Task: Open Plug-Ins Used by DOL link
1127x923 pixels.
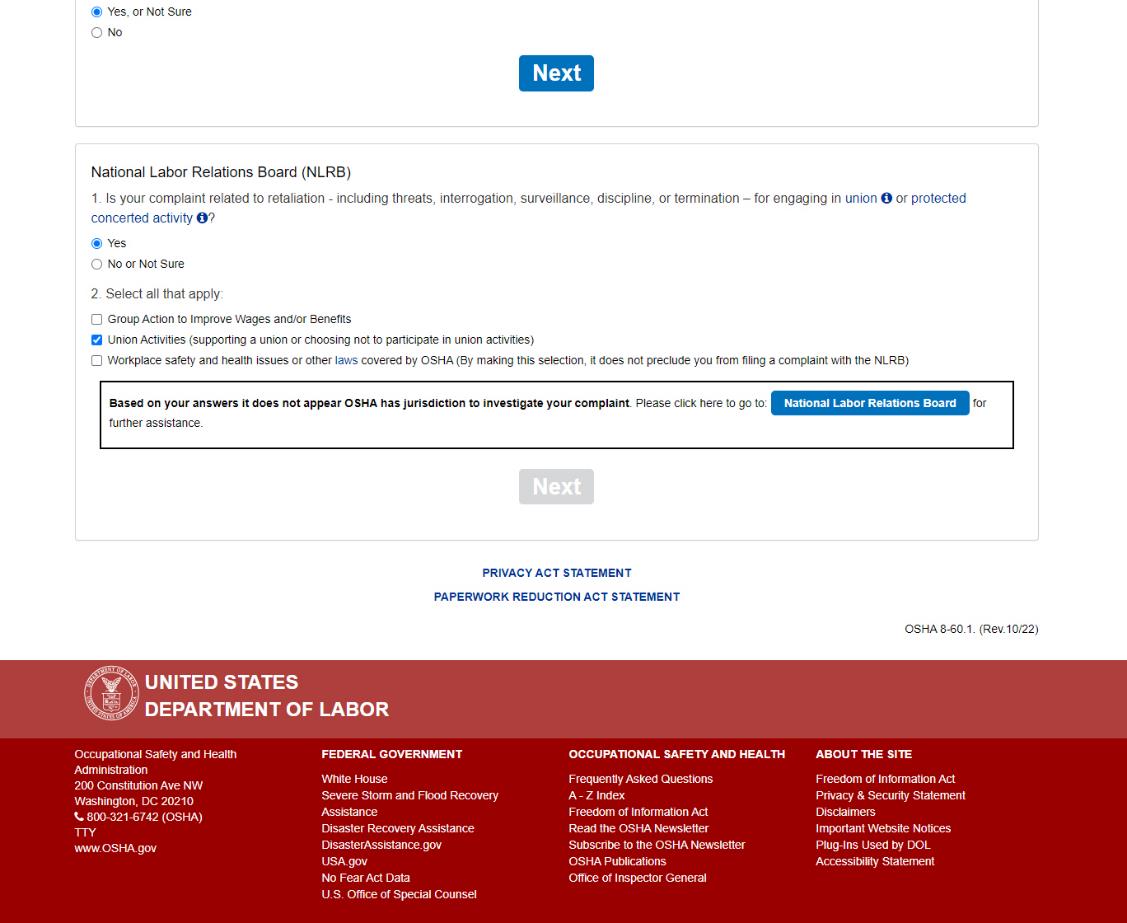Action: pyautogui.click(x=873, y=845)
